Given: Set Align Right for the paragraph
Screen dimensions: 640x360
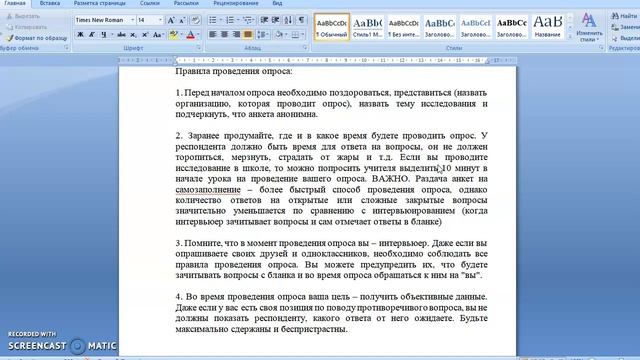Looking at the screenshot, I should (x=236, y=35).
